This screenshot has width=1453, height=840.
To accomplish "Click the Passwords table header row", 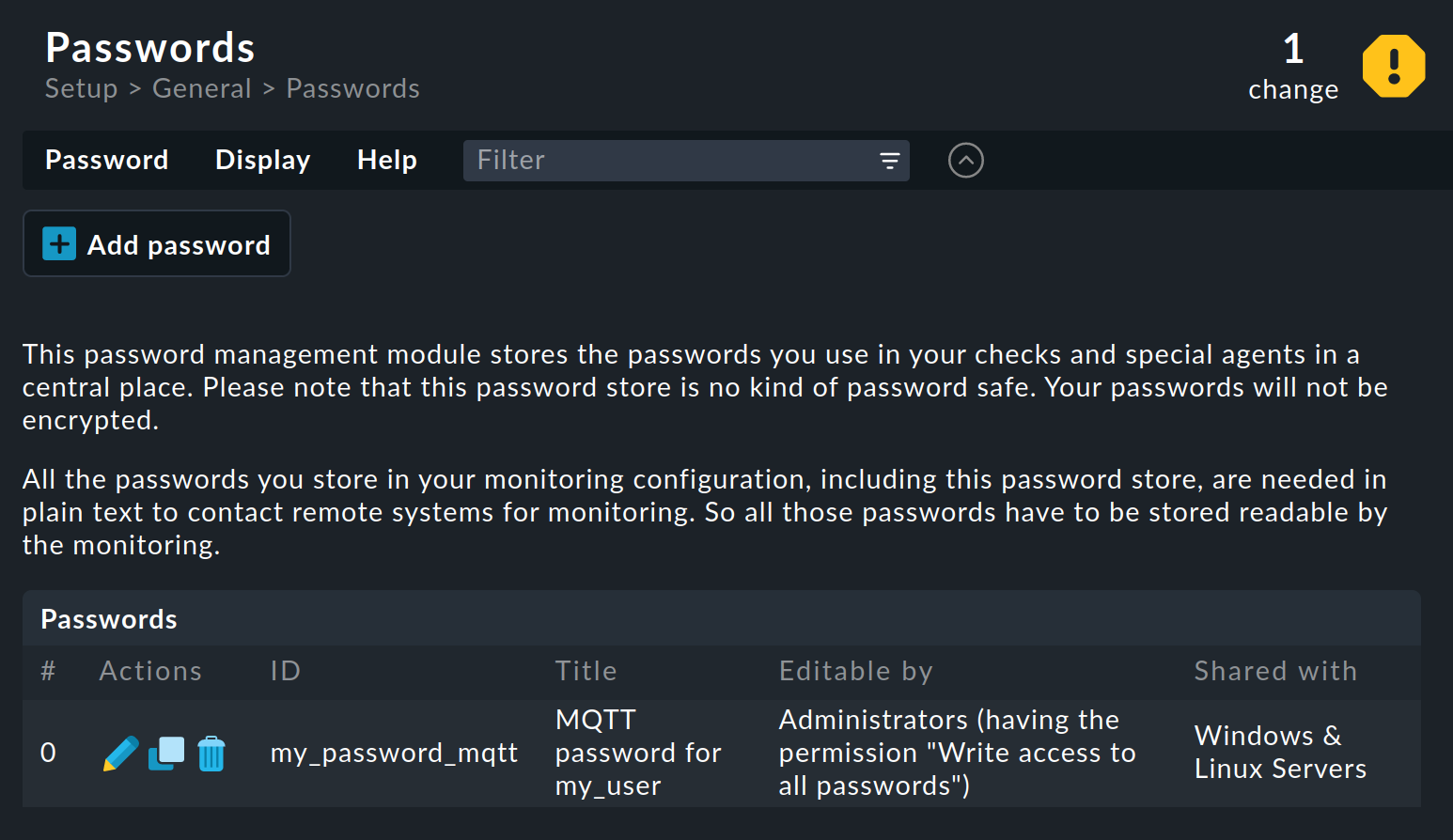I will pos(108,618).
